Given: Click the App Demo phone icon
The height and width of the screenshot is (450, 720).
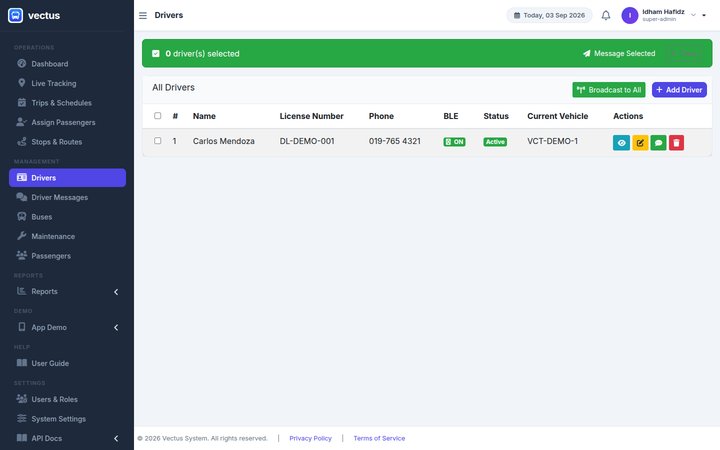Looking at the screenshot, I should (22, 327).
